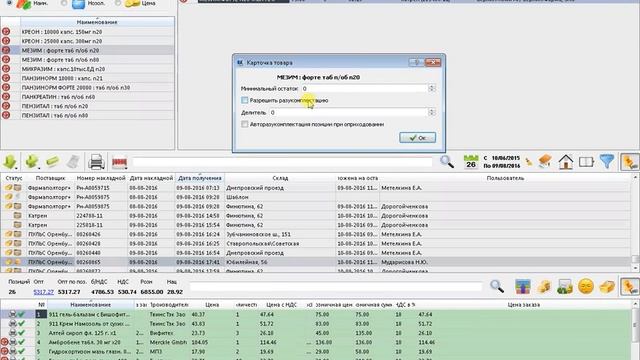The width and height of the screenshot is (640, 360).
Task: Select invoice row number 00260426
Action: (x=316, y=234)
